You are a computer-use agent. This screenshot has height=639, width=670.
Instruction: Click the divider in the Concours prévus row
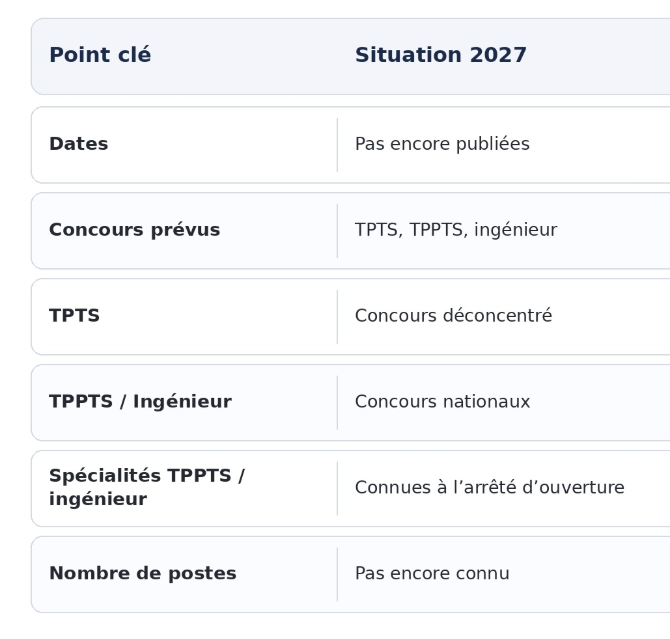337,230
